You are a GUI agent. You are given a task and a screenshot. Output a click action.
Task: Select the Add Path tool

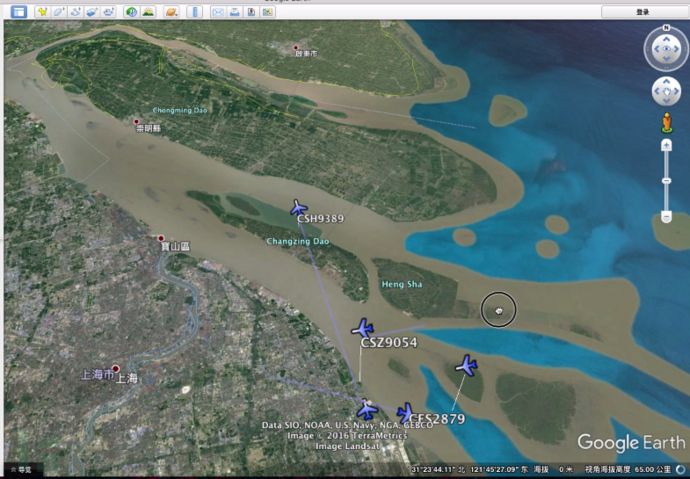click(x=75, y=12)
